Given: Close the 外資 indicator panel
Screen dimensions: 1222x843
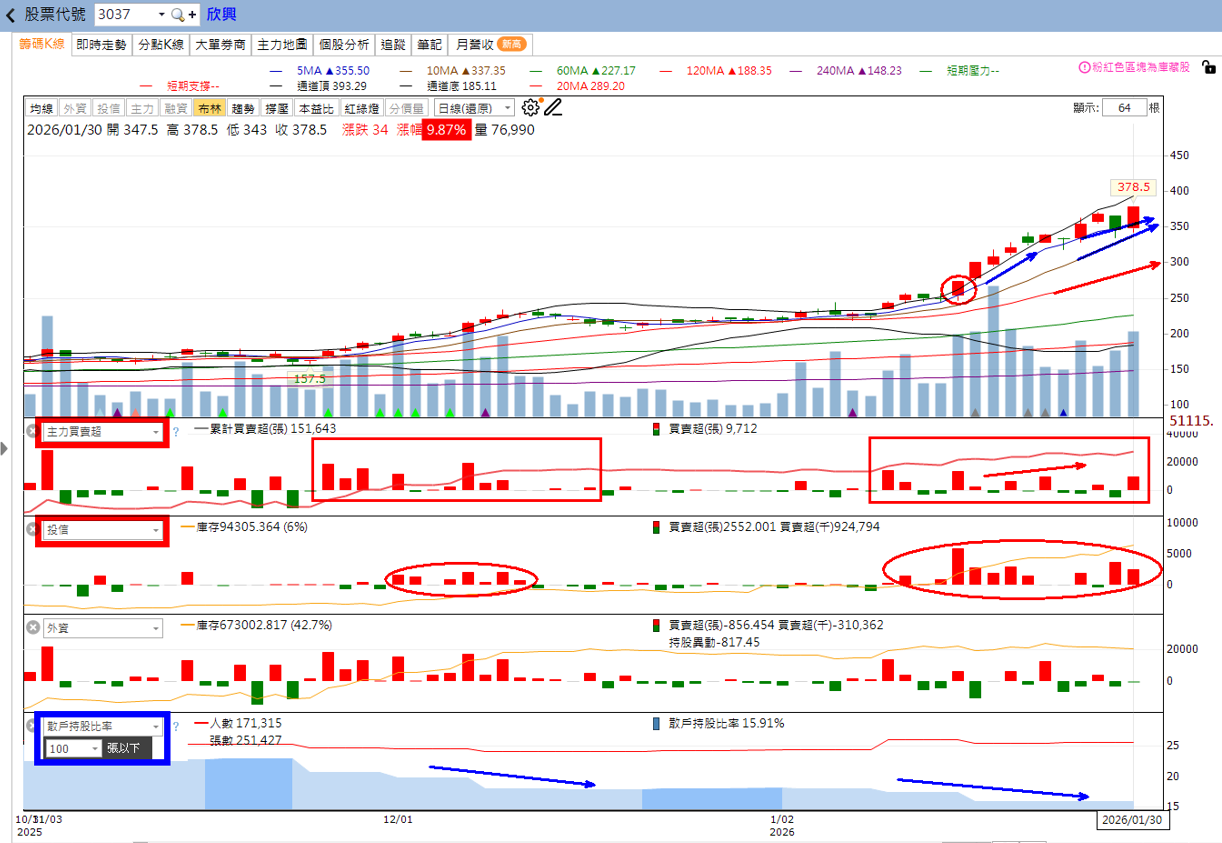Looking at the screenshot, I should point(32,628).
